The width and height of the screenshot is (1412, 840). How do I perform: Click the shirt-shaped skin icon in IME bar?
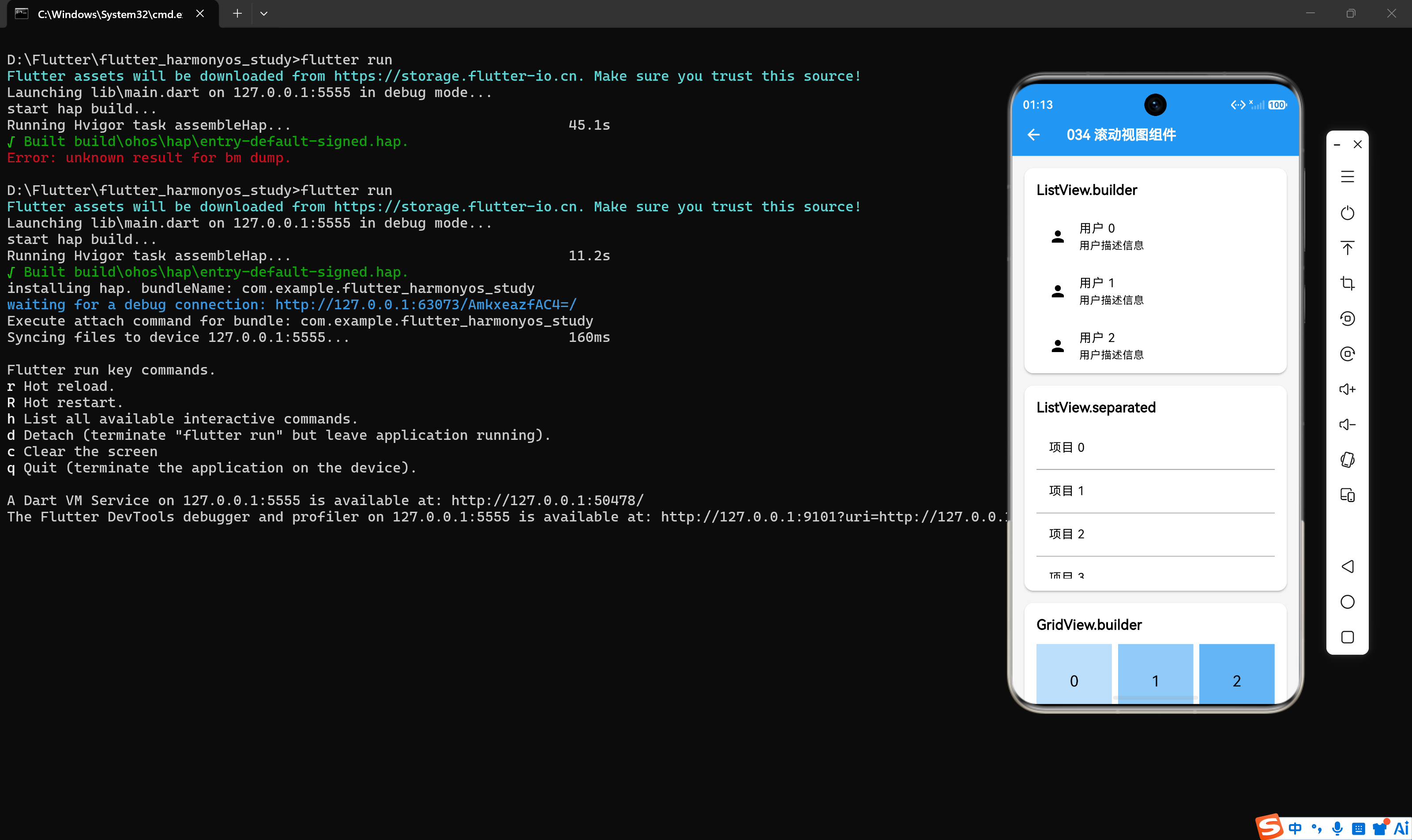[x=1380, y=829]
